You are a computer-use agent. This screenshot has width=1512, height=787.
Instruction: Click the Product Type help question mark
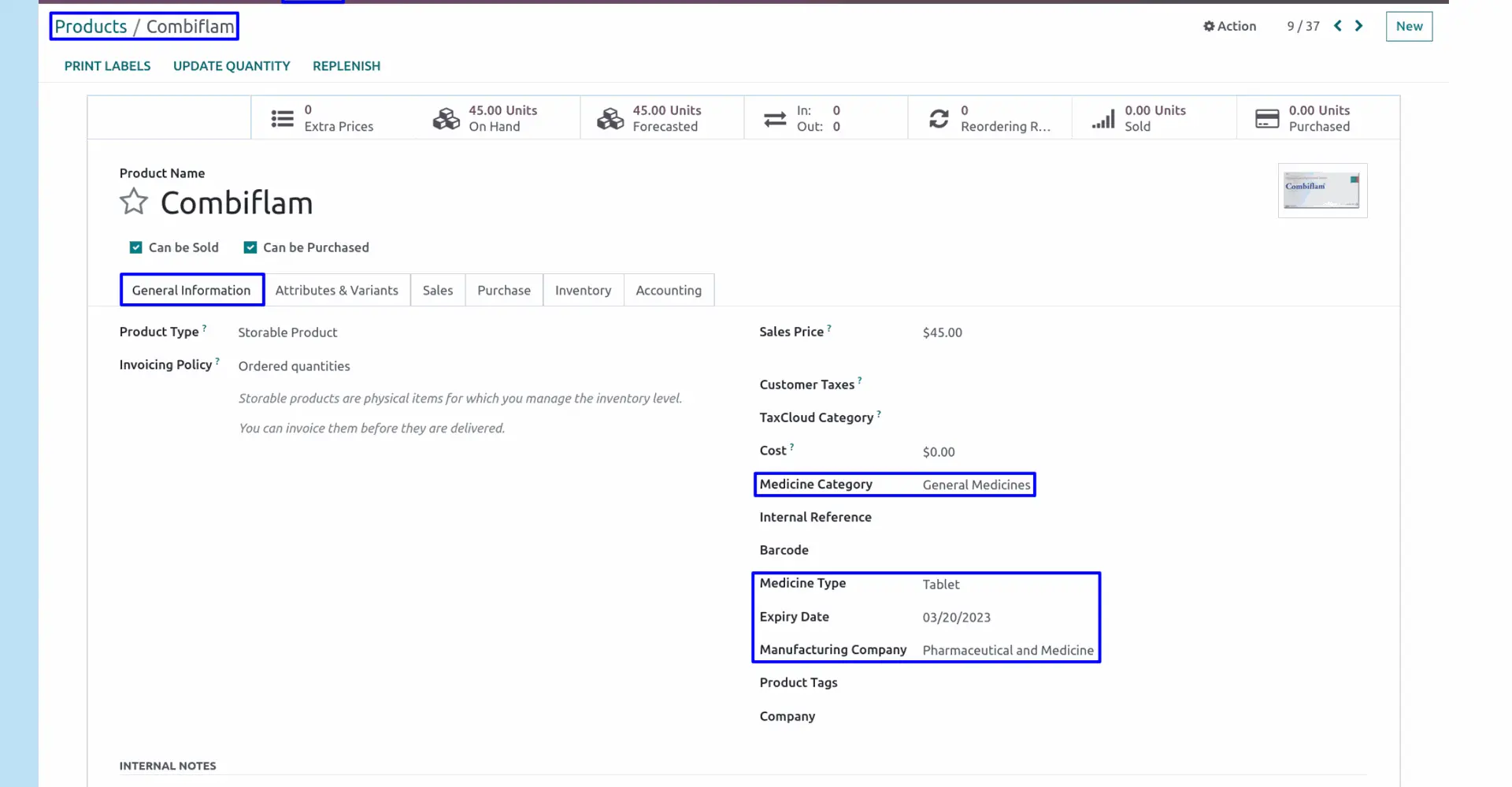(205, 328)
